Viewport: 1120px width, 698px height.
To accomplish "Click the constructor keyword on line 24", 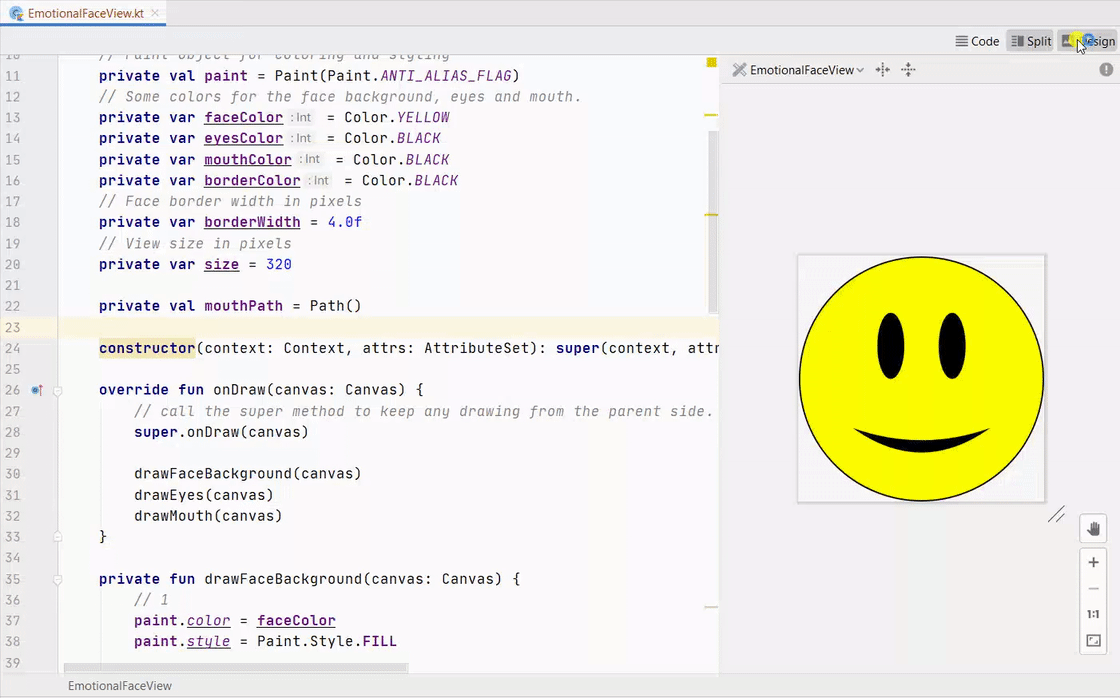I will (147, 348).
